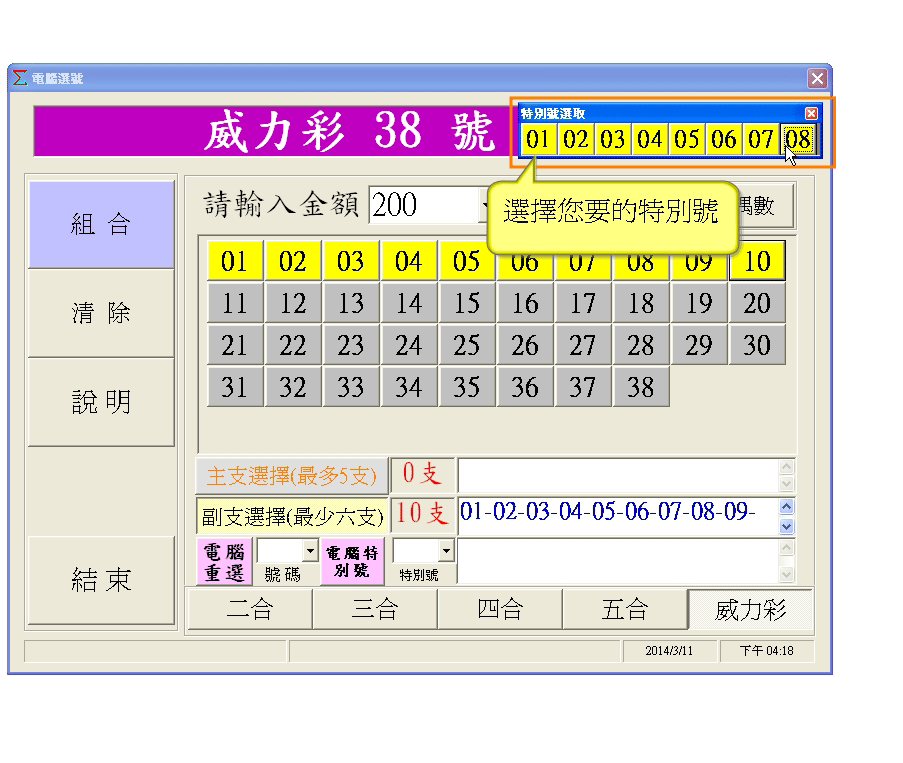The image size is (903, 763).
Task: Select number 38 in grid
Action: tap(641, 387)
